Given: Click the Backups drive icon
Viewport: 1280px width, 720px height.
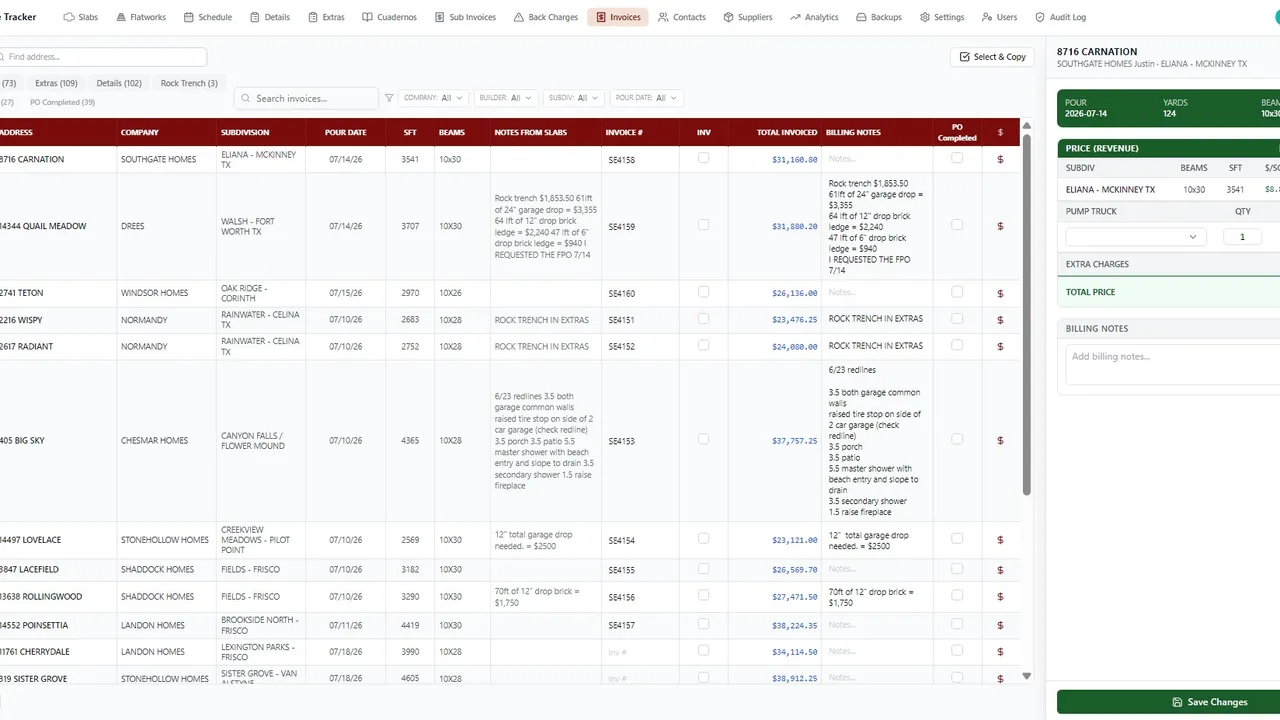Looking at the screenshot, I should [862, 17].
